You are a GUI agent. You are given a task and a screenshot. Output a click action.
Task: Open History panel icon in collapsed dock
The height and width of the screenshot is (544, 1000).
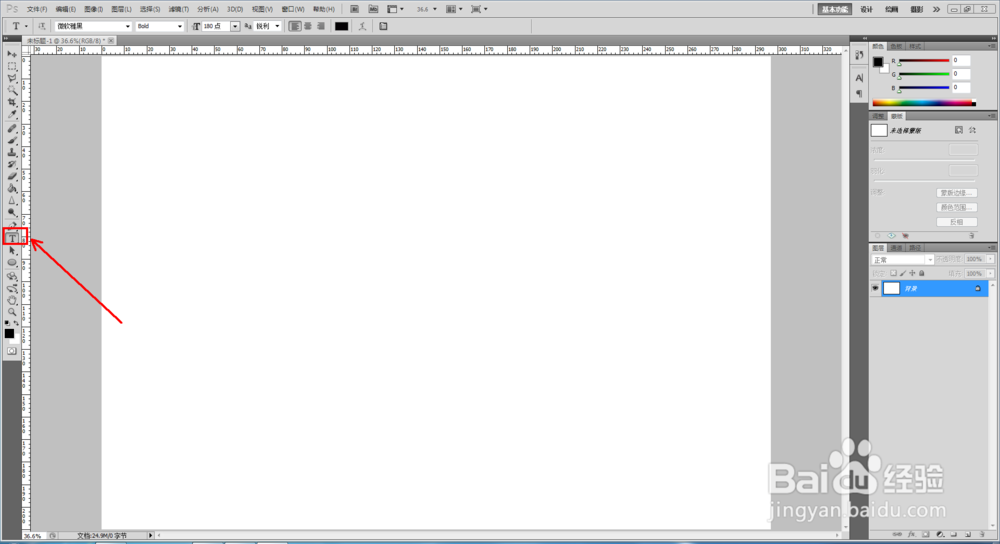pos(859,55)
